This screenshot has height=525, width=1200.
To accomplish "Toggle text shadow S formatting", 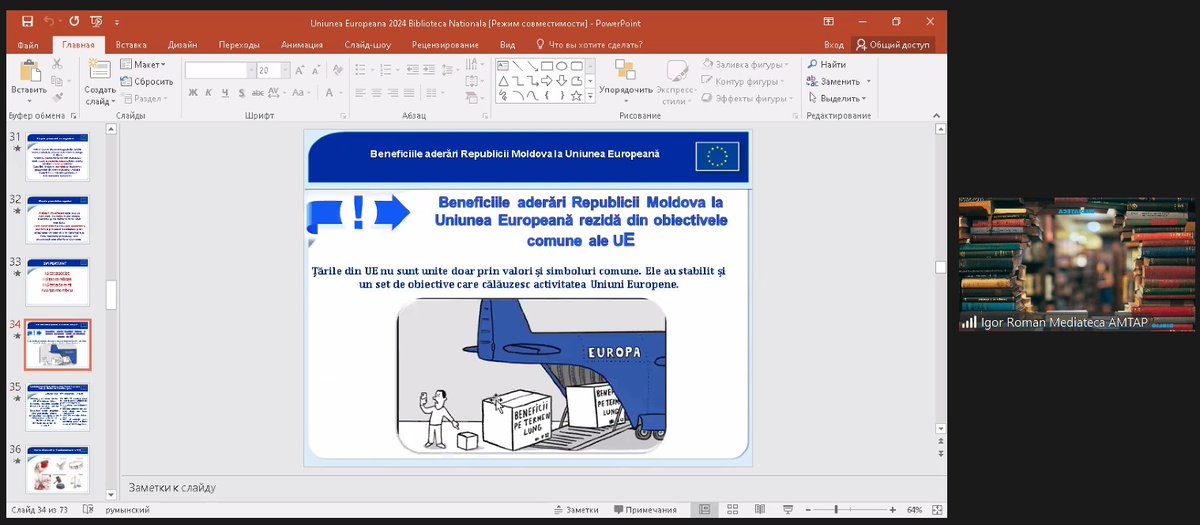I will click(242, 93).
